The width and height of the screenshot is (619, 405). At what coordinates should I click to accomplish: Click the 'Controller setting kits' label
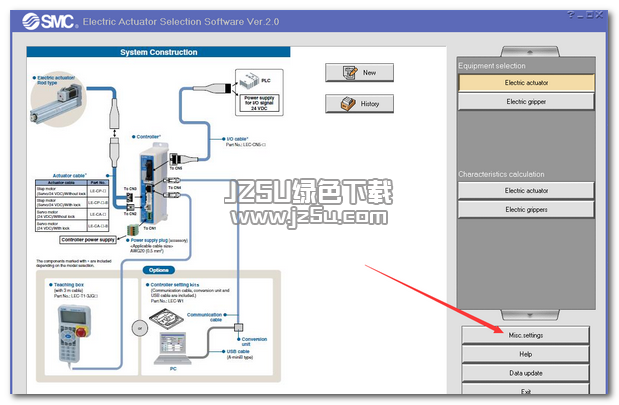[x=174, y=285]
